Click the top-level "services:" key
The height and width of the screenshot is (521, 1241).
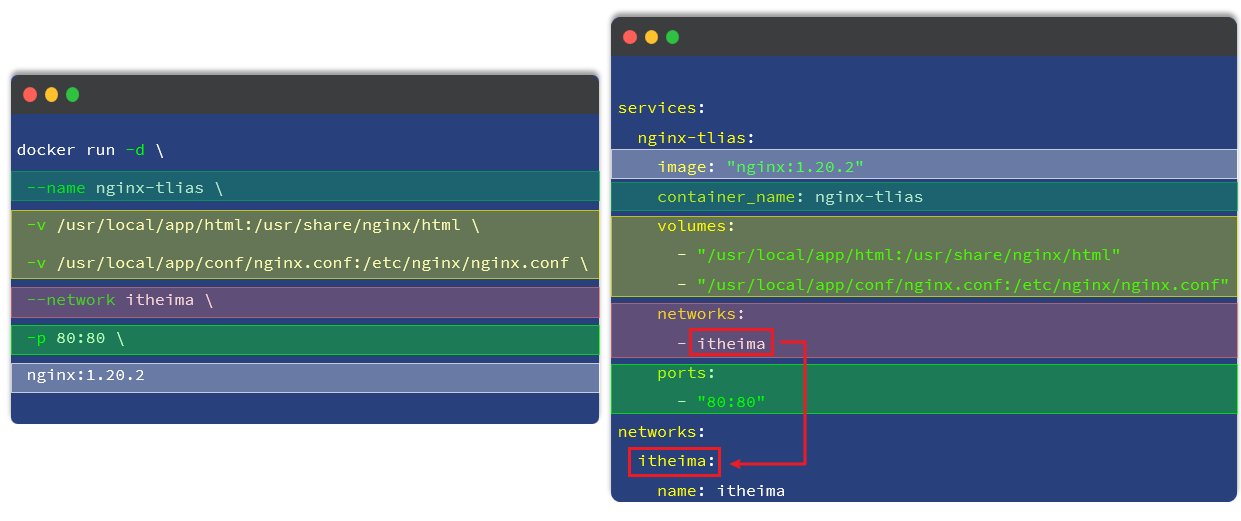tap(662, 108)
